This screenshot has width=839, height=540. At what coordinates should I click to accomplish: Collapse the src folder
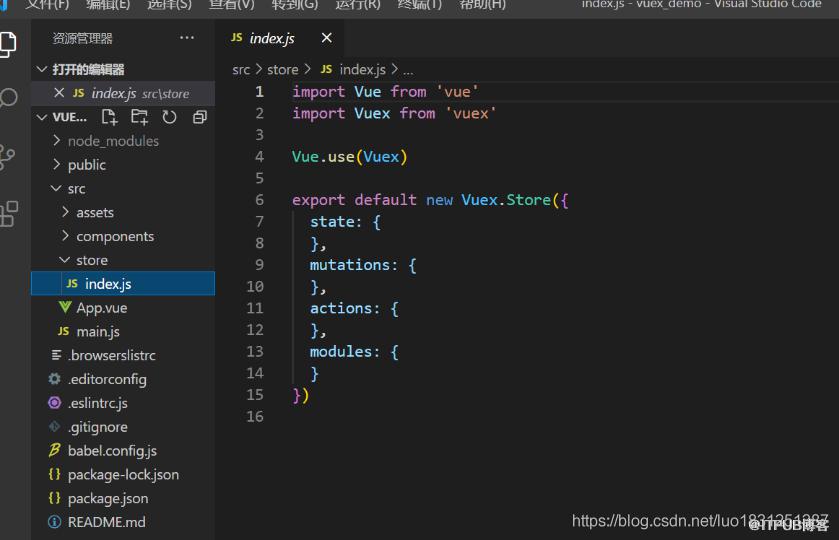pyautogui.click(x=56, y=188)
